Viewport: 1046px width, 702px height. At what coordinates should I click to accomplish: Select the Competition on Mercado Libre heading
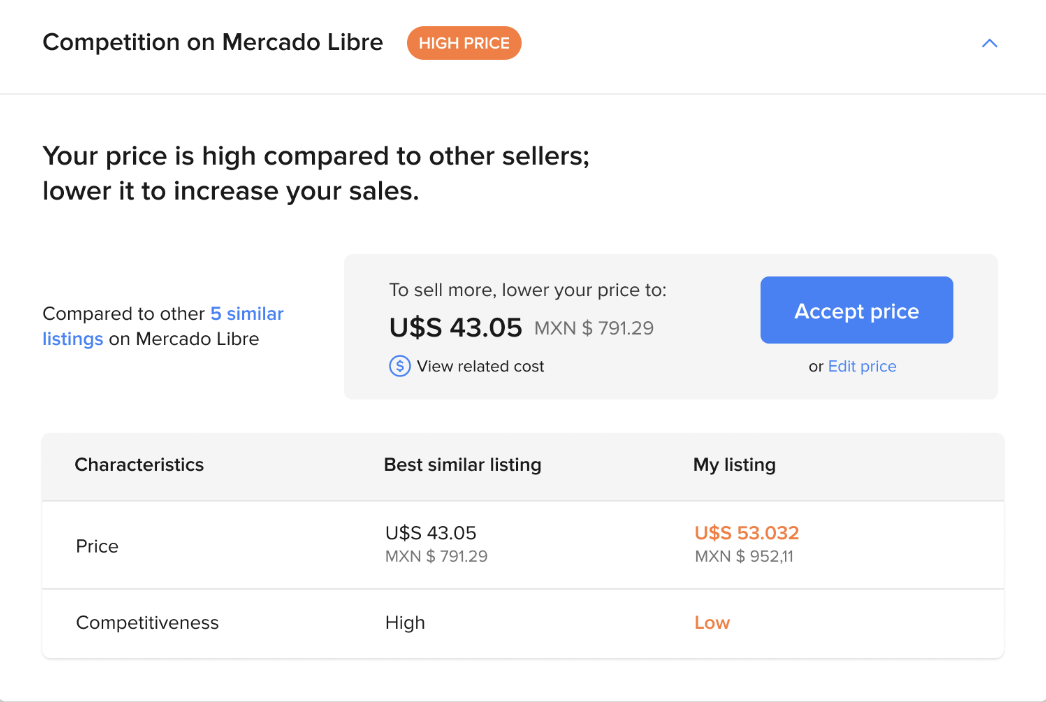(x=213, y=42)
